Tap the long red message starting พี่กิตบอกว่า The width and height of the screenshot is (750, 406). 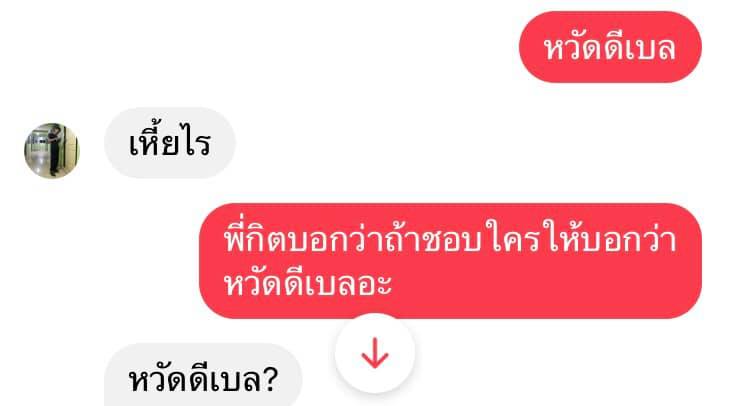(450, 261)
